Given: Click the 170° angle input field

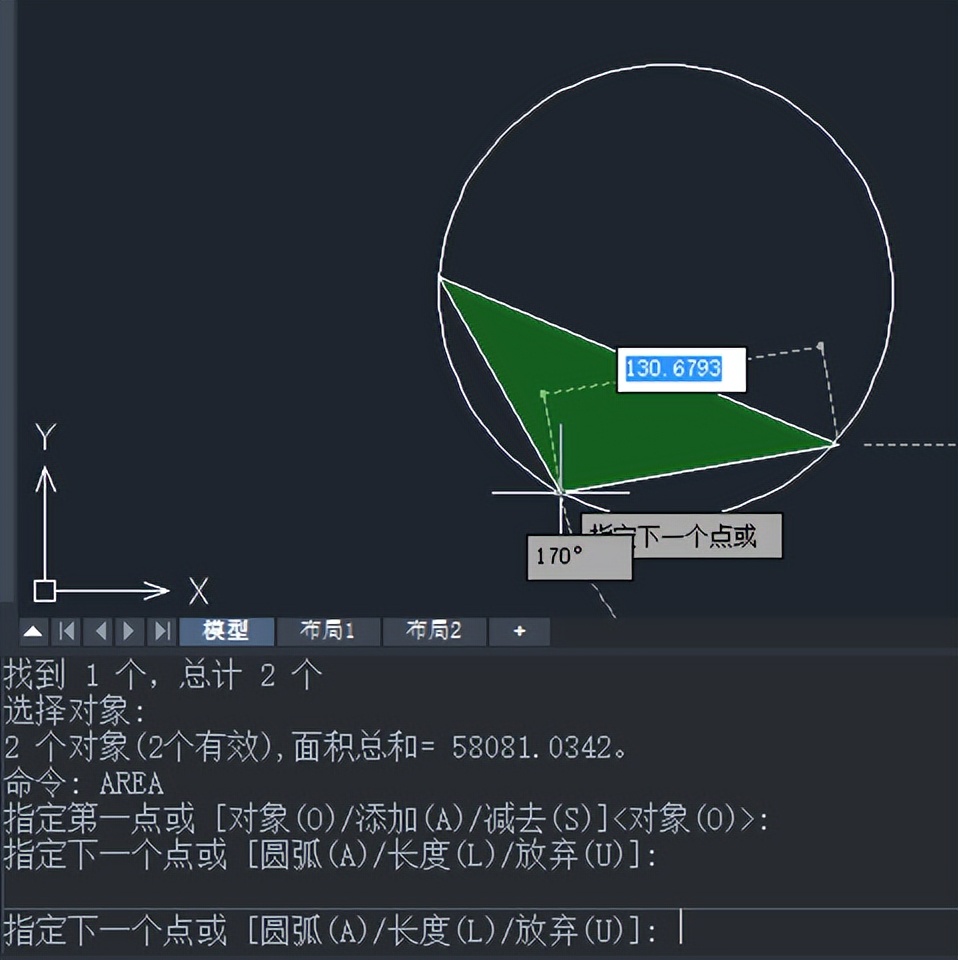Looking at the screenshot, I should point(578,558).
